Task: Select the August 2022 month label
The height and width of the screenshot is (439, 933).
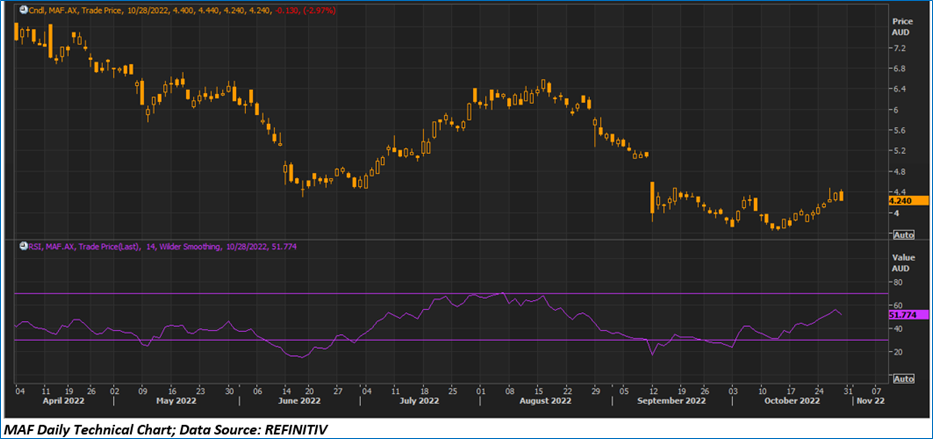Action: [546, 401]
